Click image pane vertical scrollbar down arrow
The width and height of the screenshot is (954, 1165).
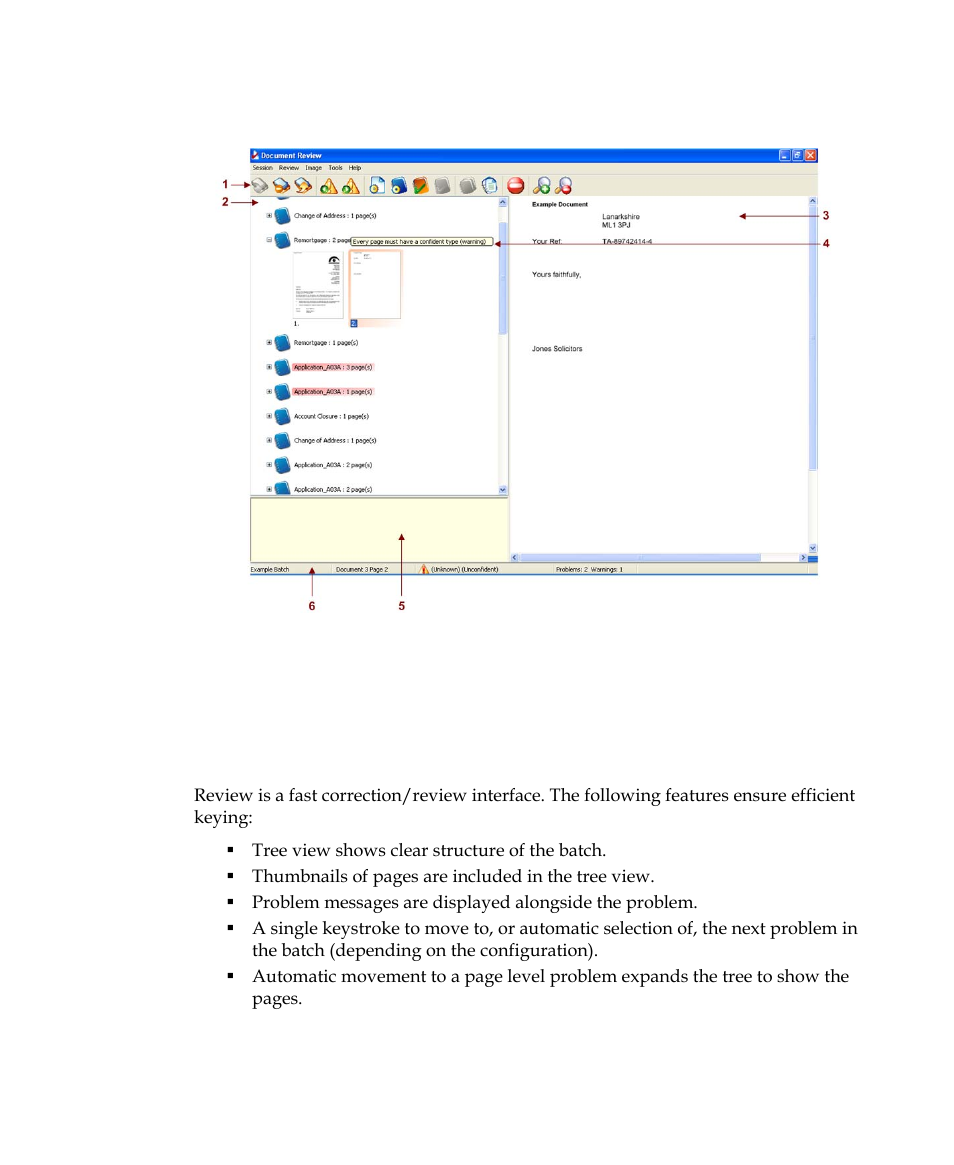[x=812, y=548]
